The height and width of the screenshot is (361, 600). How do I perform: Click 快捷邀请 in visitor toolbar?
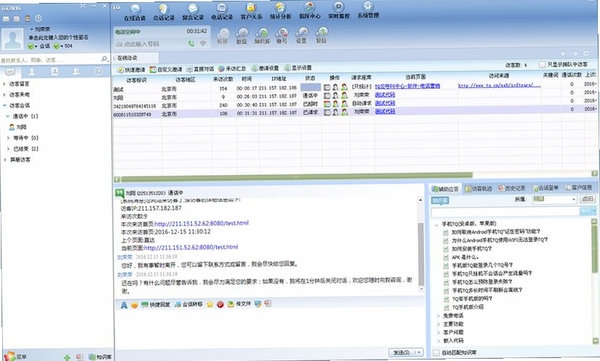(x=131, y=70)
